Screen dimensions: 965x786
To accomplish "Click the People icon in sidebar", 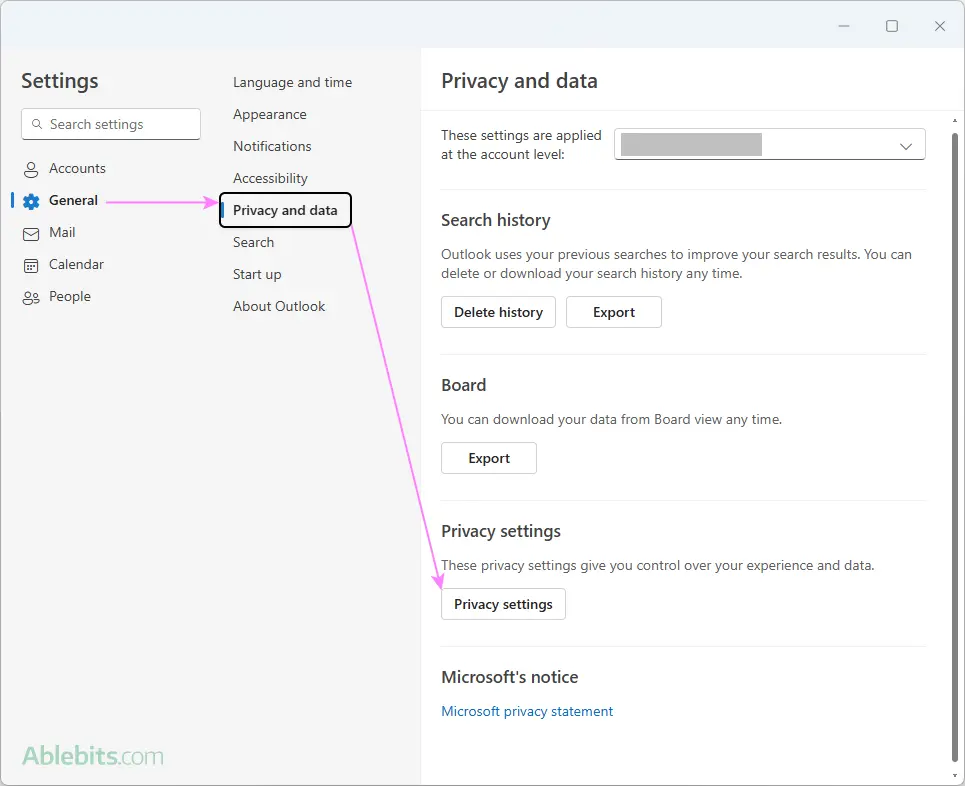I will coord(31,298).
